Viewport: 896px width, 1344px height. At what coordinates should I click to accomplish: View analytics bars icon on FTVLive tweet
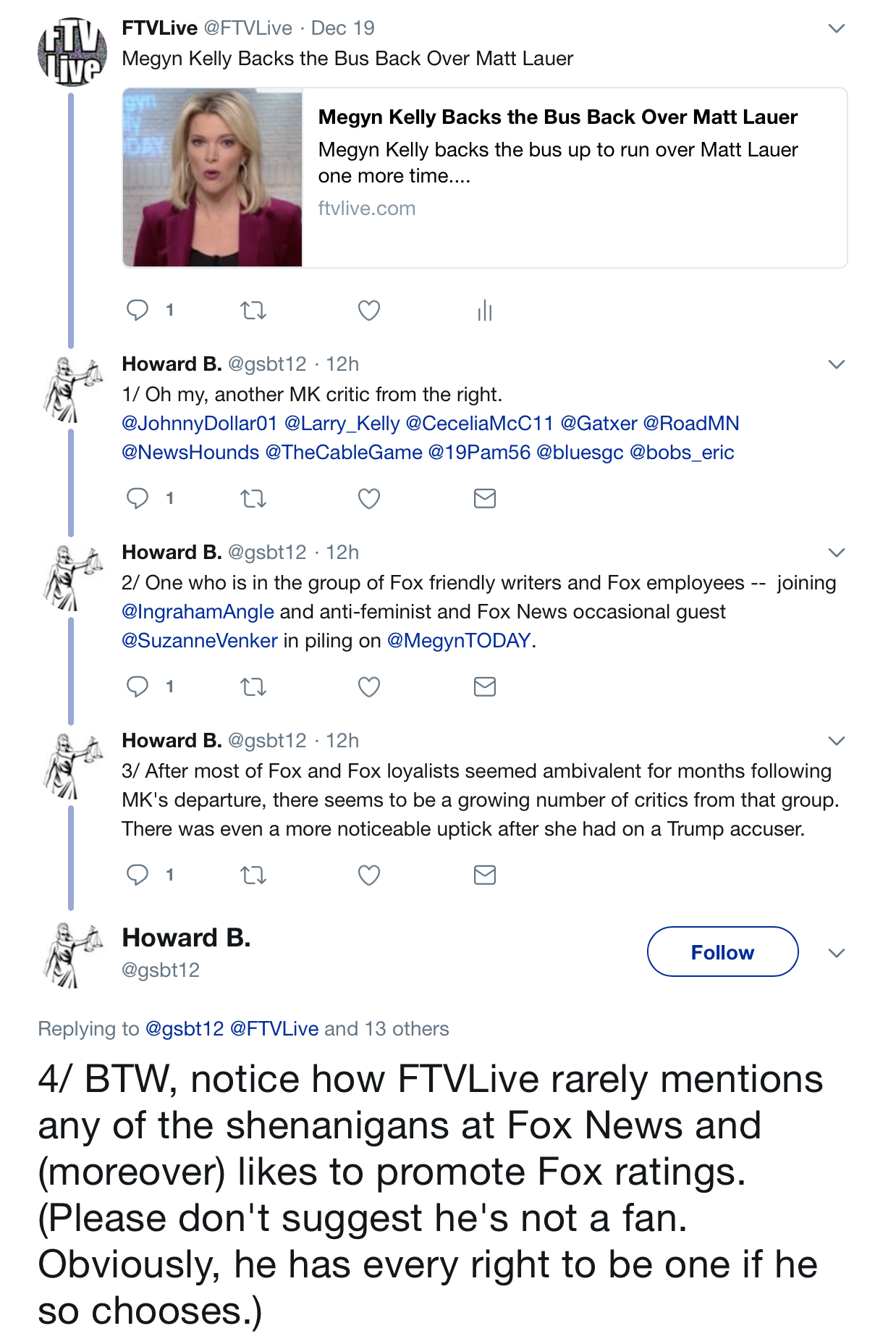pyautogui.click(x=485, y=311)
